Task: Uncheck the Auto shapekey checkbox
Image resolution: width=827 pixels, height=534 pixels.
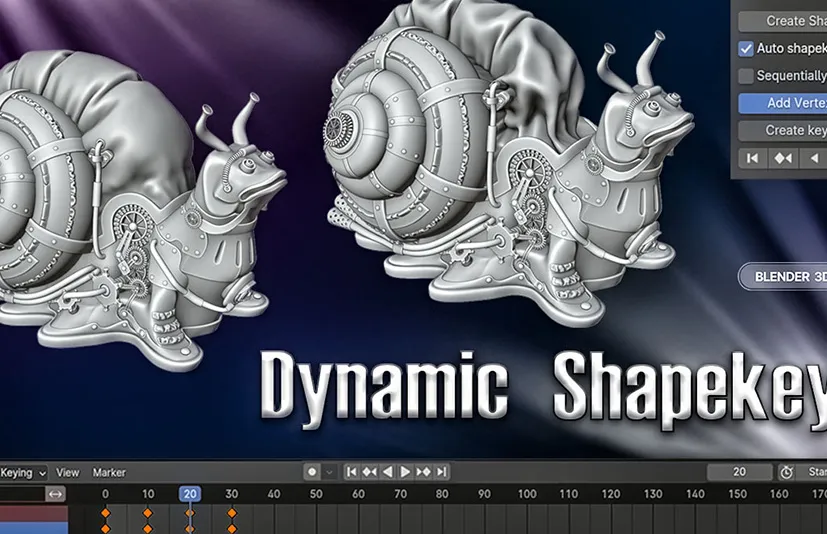Action: pyautogui.click(x=746, y=48)
